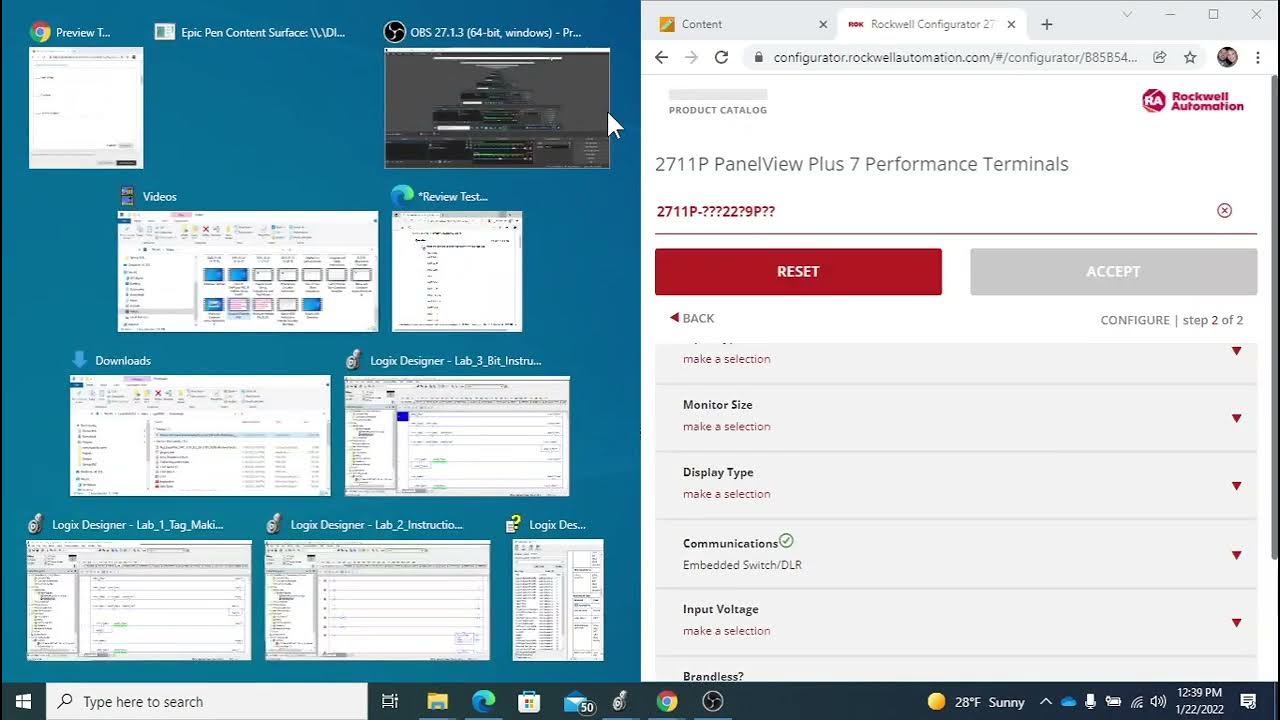
Task: Select the Logix Designer Lab_1_Tag_Maki thumbnail
Action: click(x=139, y=600)
